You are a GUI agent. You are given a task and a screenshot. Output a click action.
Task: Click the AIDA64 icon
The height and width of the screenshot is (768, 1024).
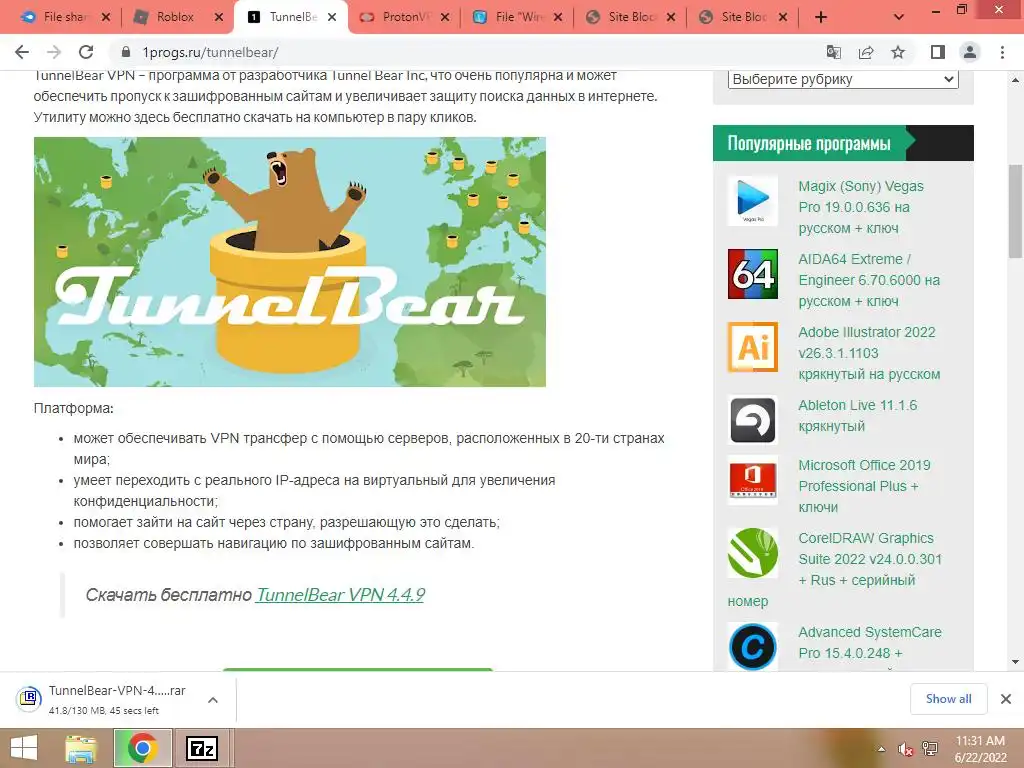tap(752, 274)
